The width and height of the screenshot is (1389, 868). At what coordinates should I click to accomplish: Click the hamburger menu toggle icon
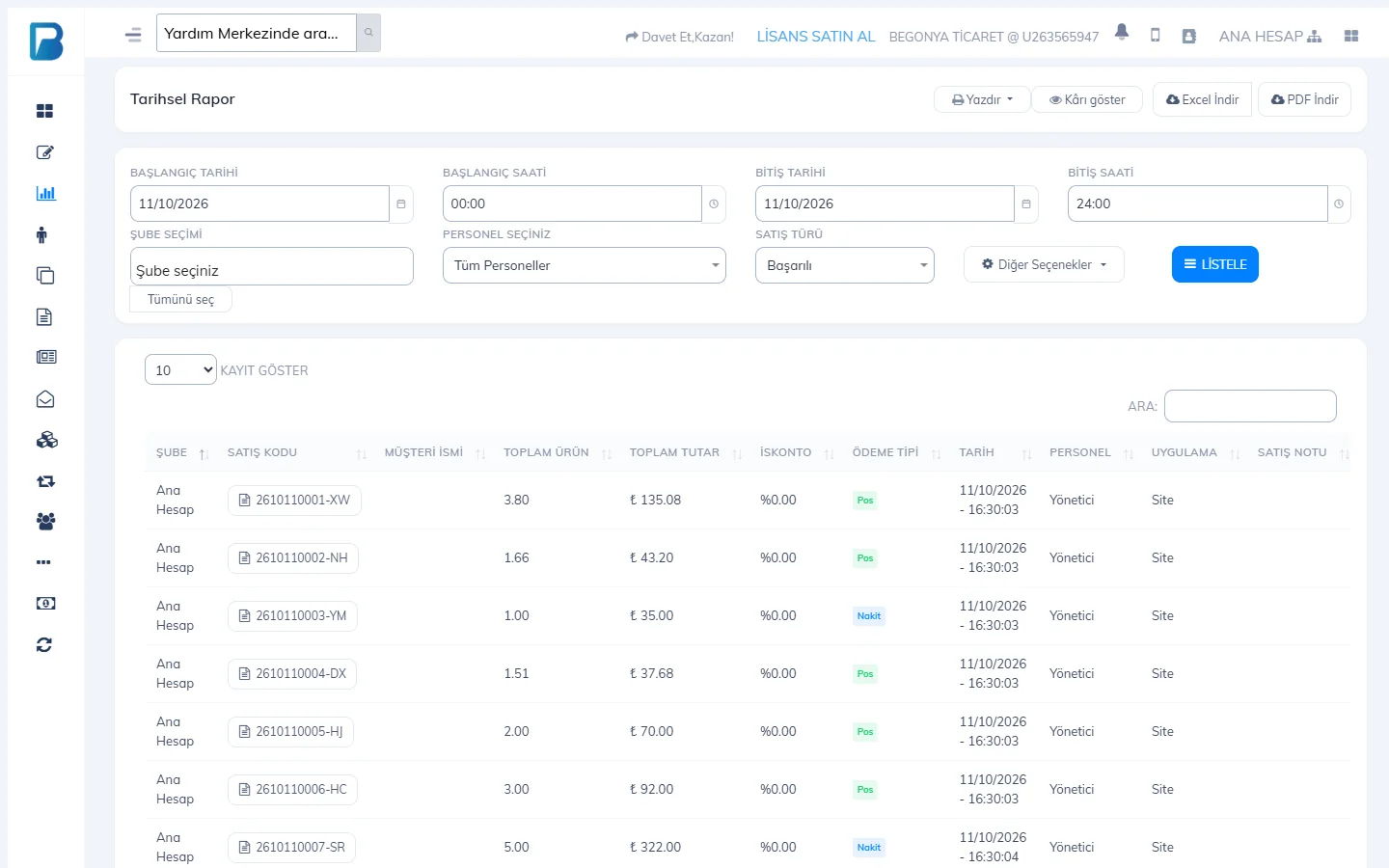coord(133,35)
